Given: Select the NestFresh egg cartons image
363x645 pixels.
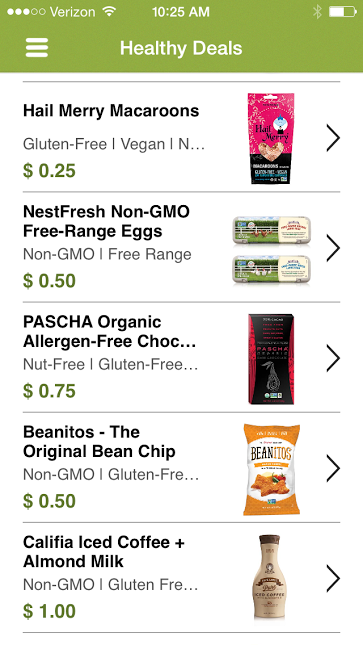Looking at the screenshot, I should click(271, 250).
